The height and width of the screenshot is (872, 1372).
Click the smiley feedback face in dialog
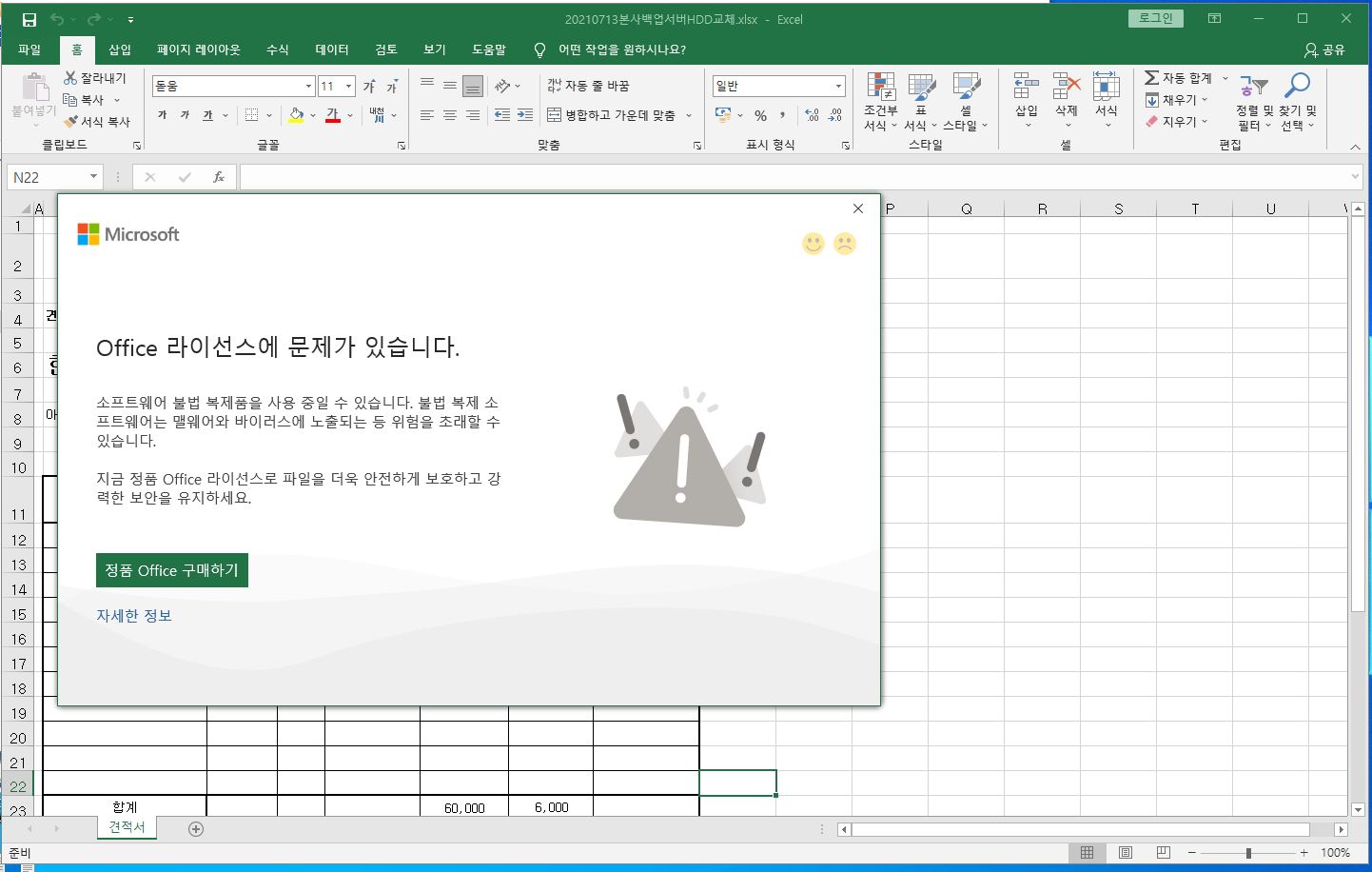point(813,244)
